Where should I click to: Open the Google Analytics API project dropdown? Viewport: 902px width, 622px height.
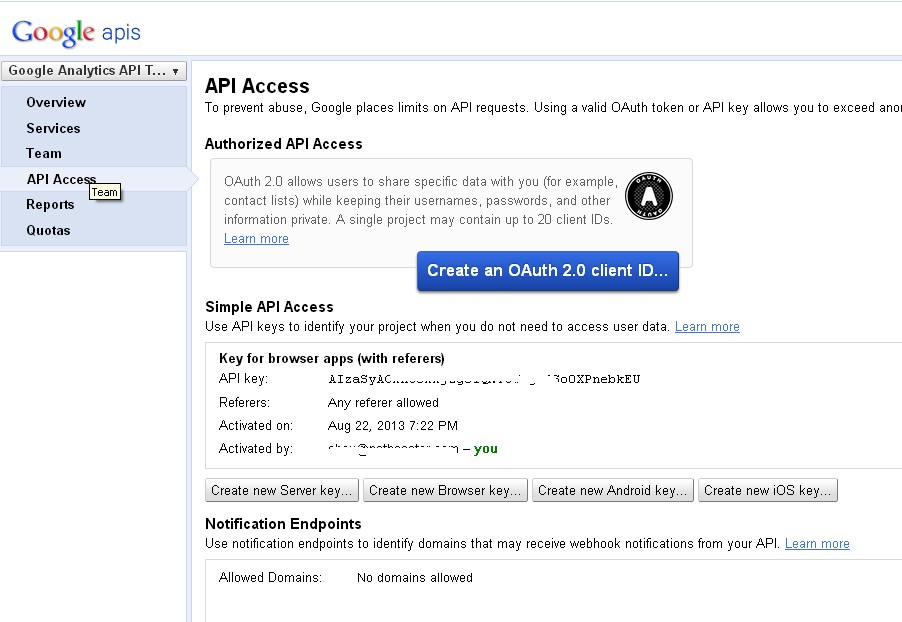pyautogui.click(x=94, y=71)
